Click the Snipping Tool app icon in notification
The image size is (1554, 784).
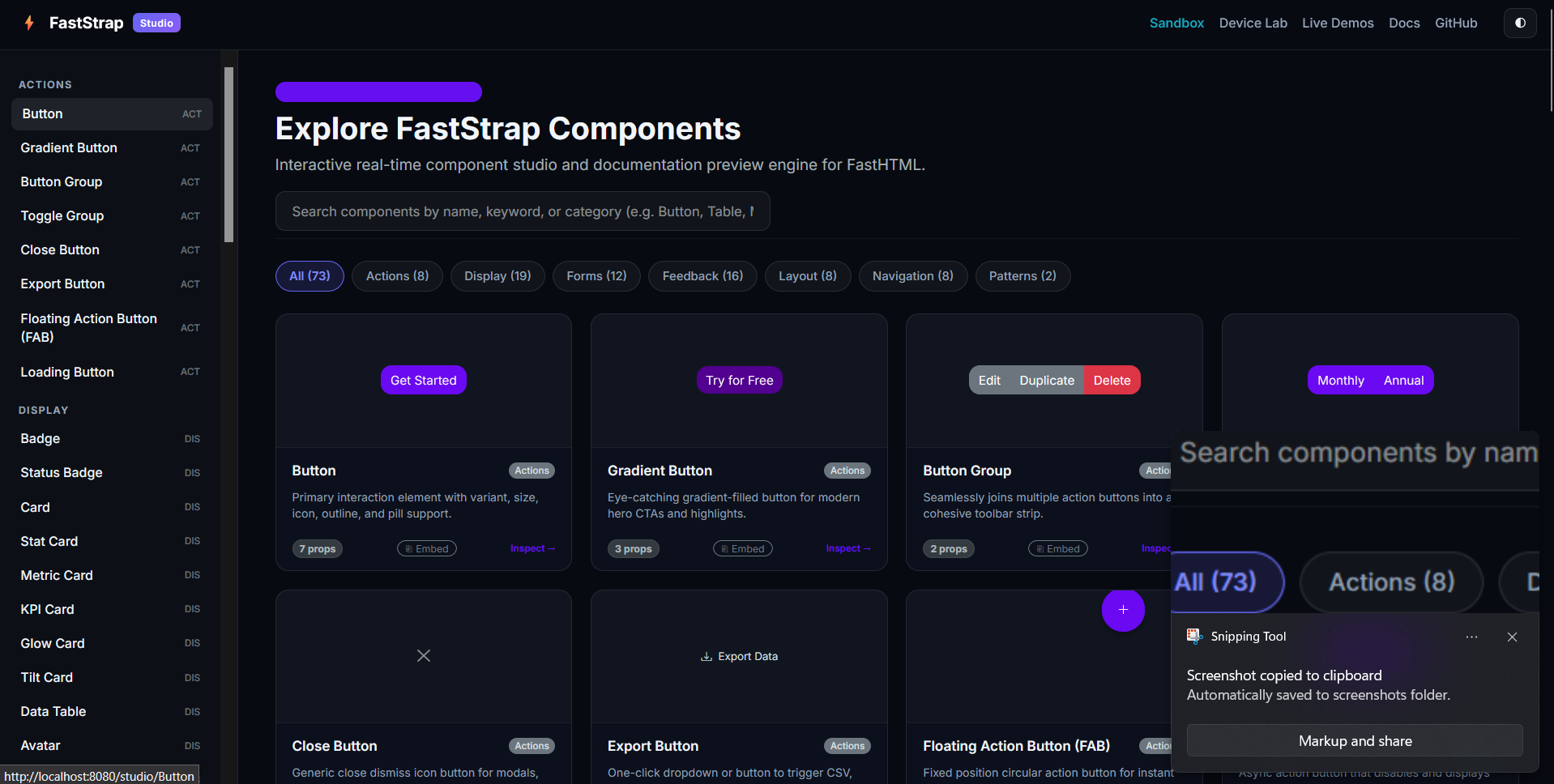click(1194, 637)
